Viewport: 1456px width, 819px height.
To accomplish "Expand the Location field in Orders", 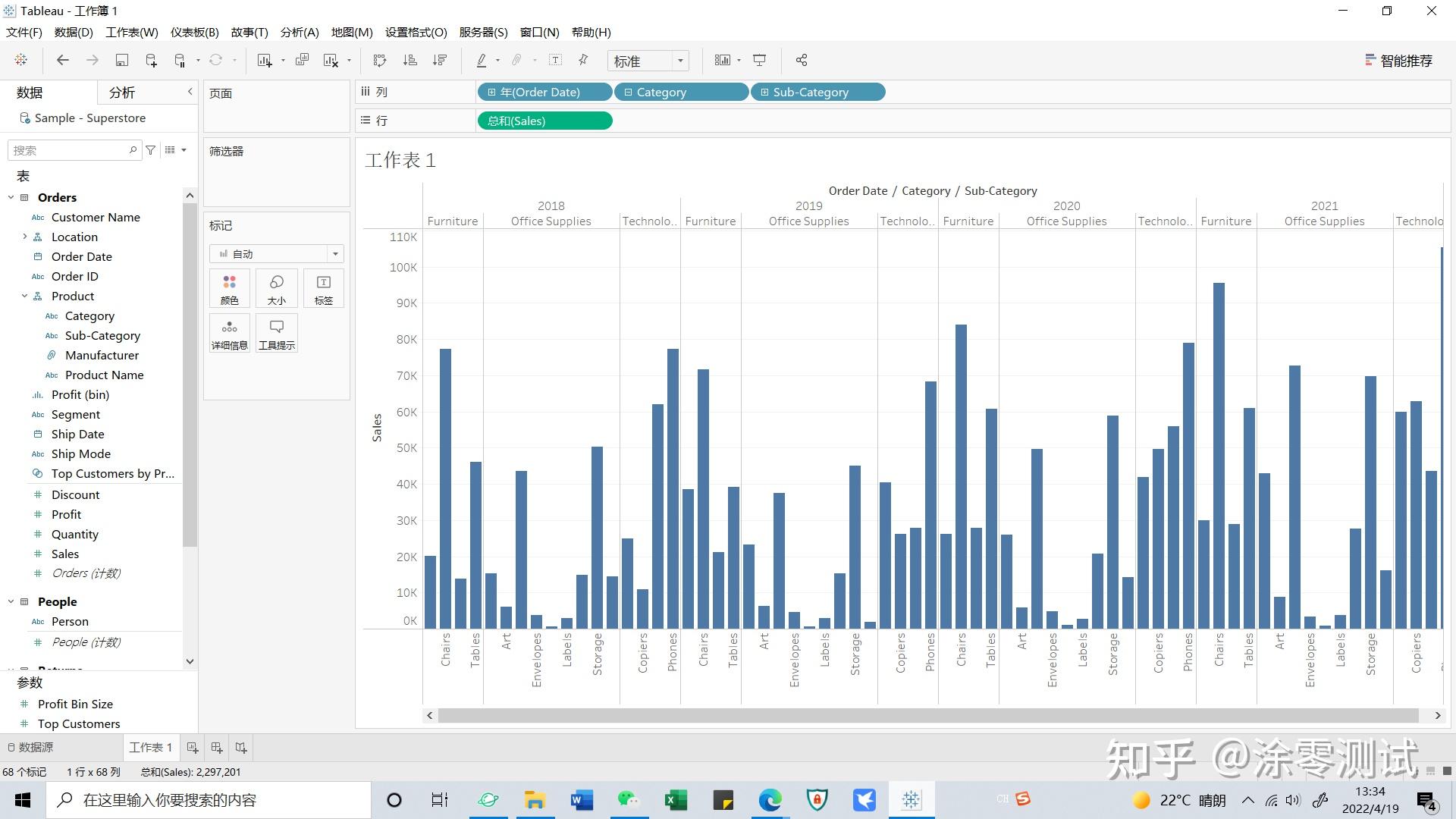I will [25, 237].
